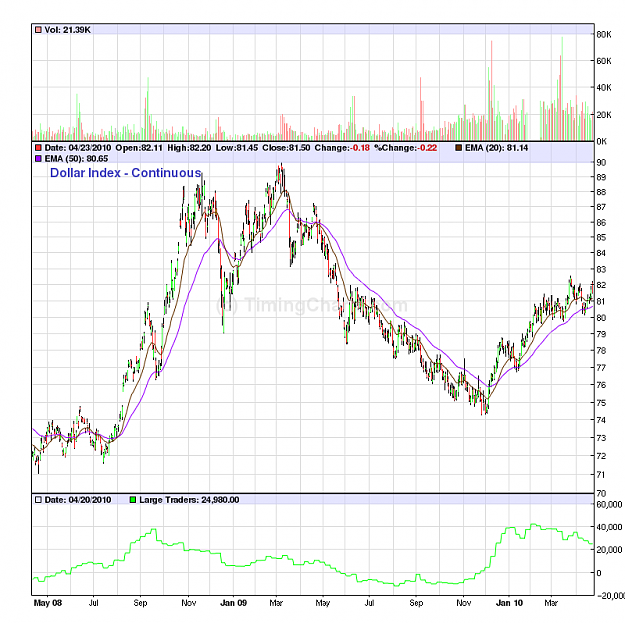
Task: Click the 'Change:-0.18' value
Action: tap(342, 148)
